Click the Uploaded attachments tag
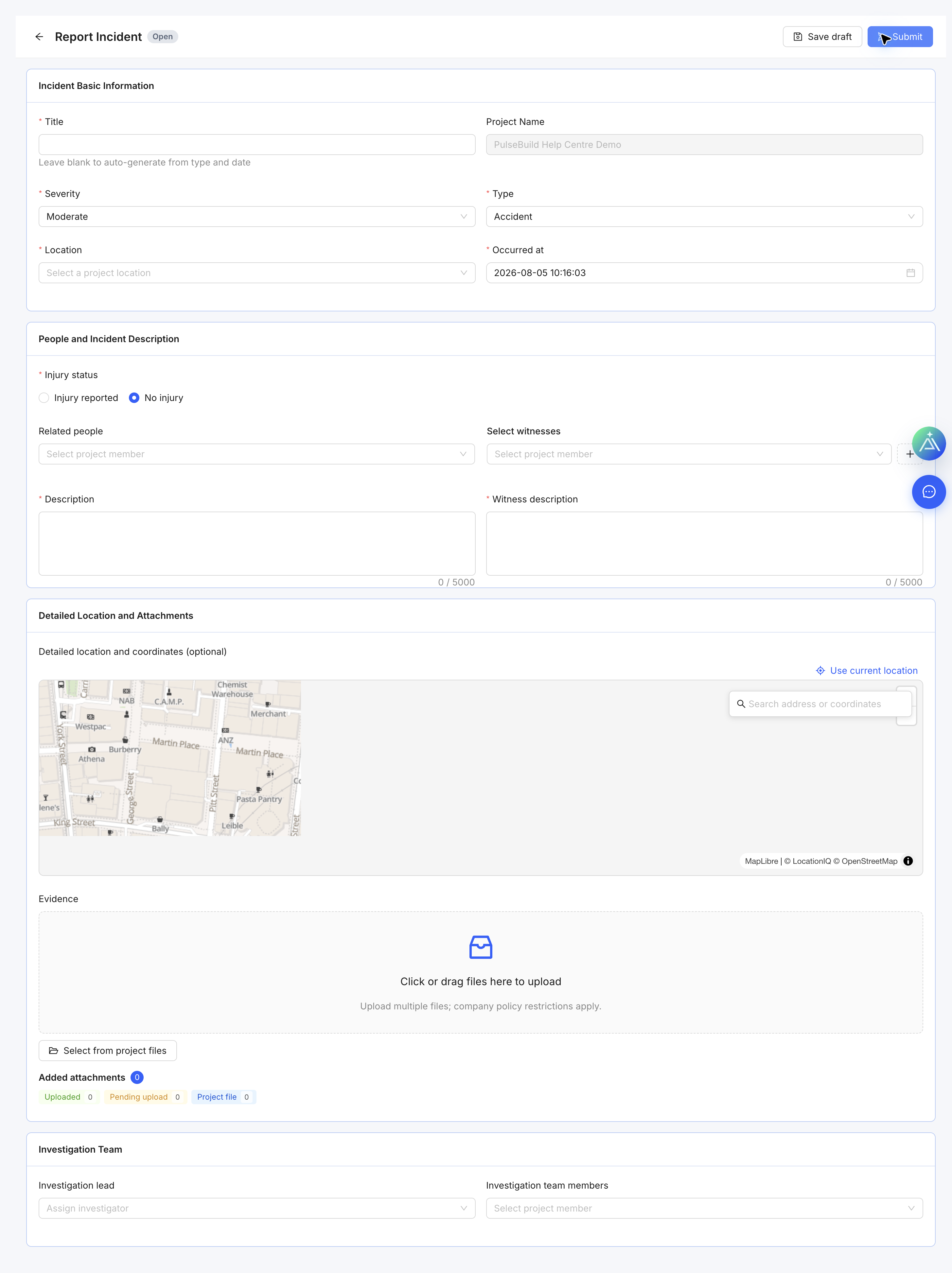The height and width of the screenshot is (1273, 952). (68, 1097)
